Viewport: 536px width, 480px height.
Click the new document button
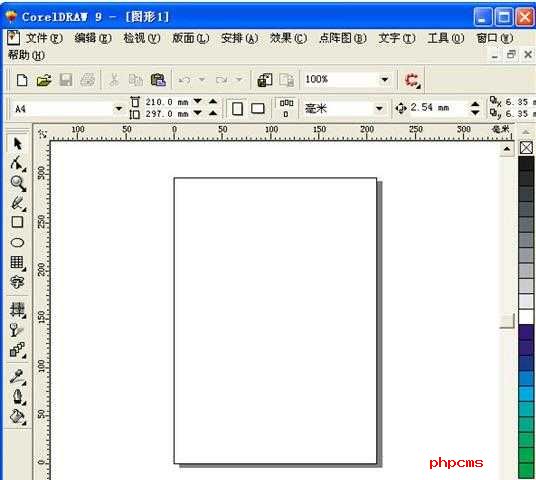pos(22,80)
